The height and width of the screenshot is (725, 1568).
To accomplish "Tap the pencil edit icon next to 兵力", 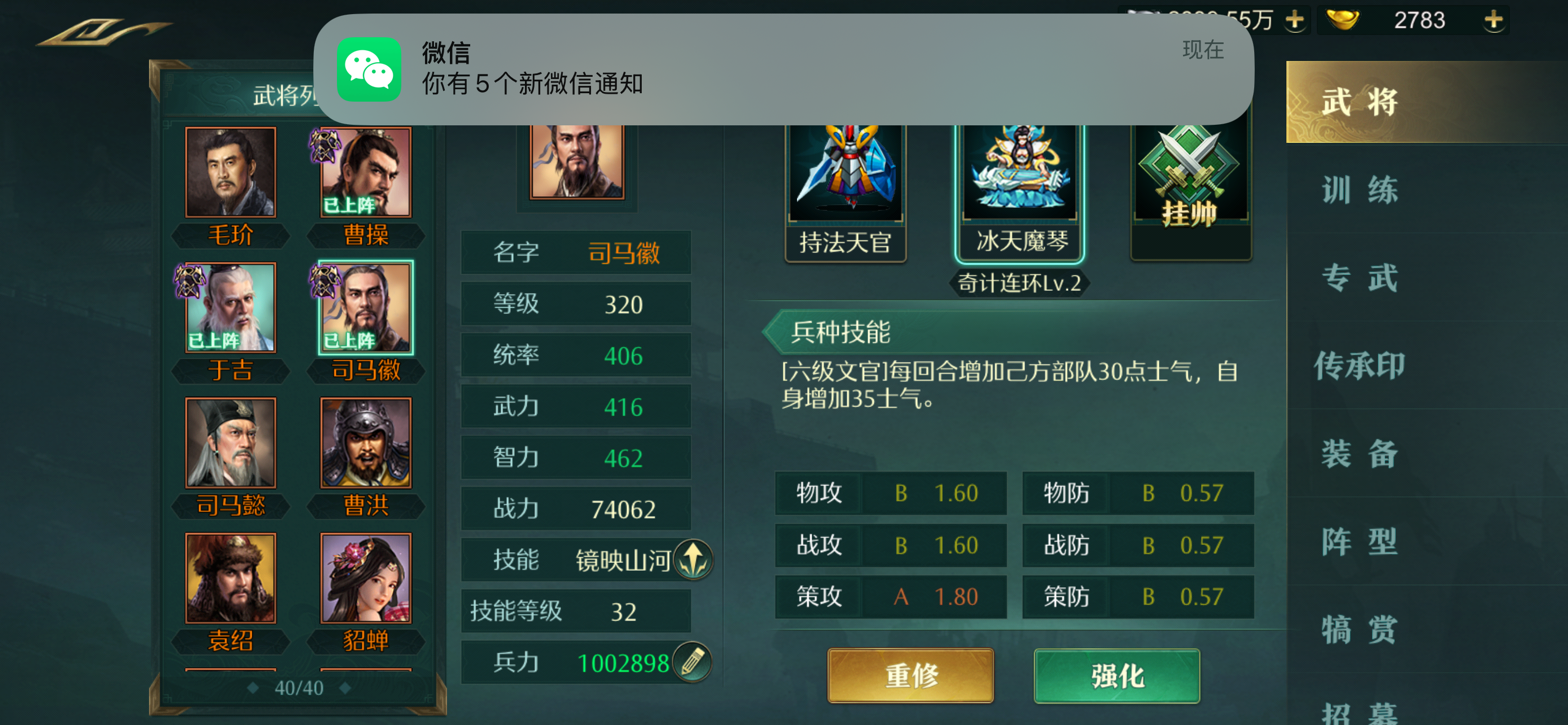I will tap(693, 662).
